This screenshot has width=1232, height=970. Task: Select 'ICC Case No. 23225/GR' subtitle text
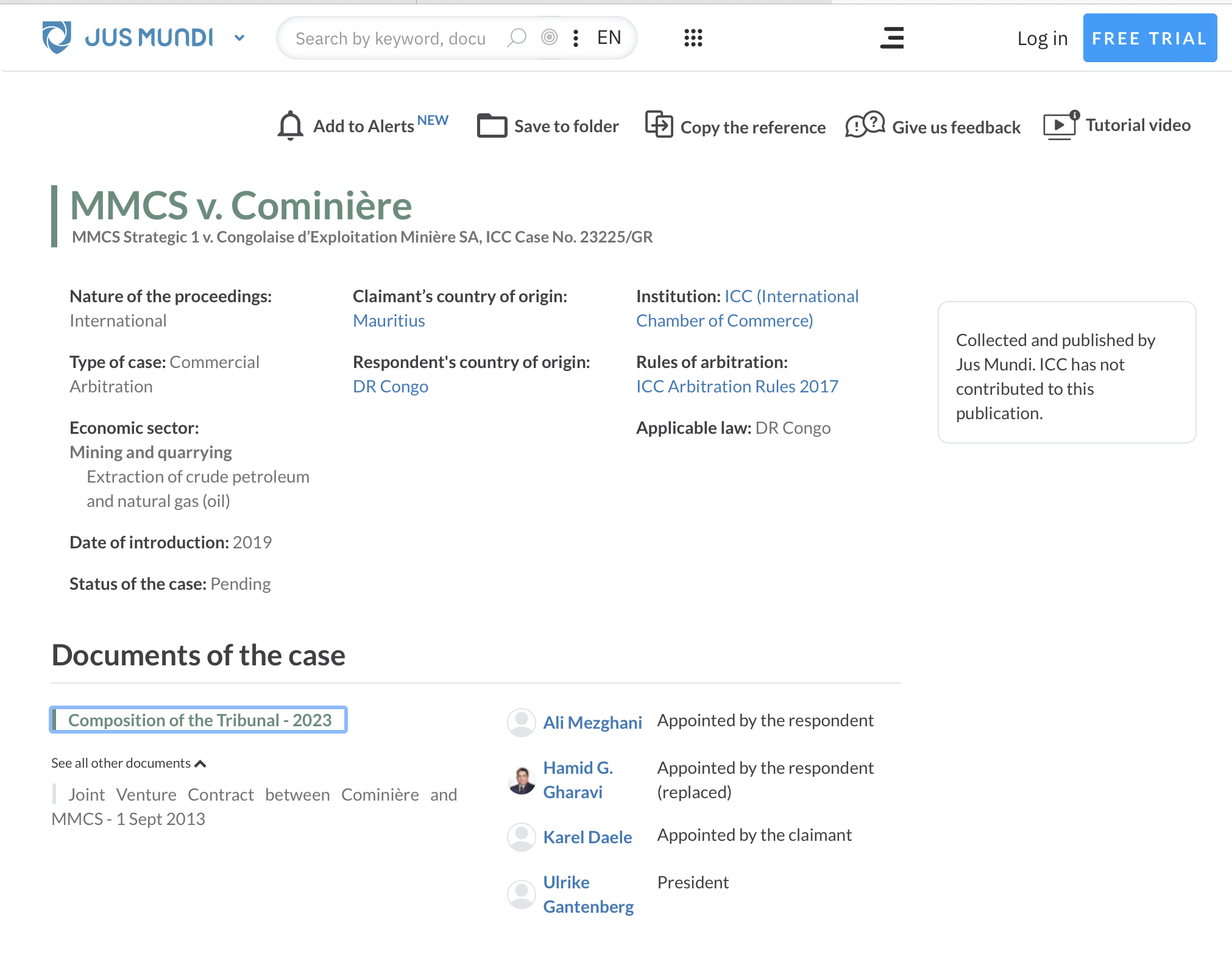click(569, 237)
